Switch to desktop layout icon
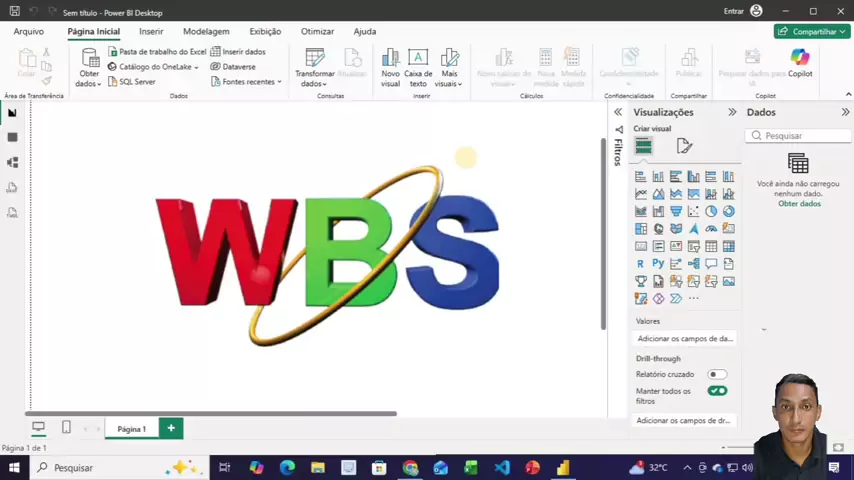The height and width of the screenshot is (480, 854). point(38,427)
